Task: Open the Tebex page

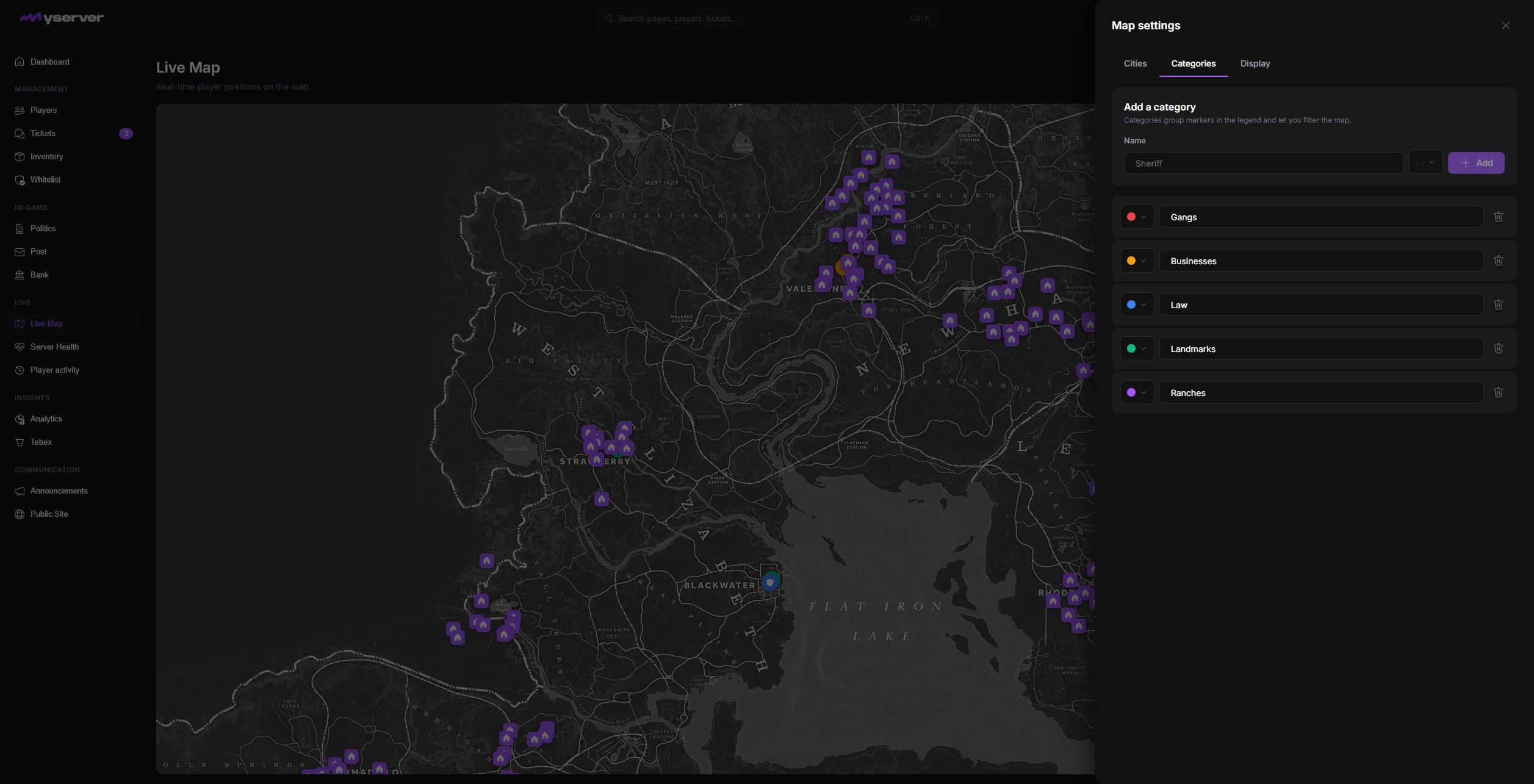Action: coord(73,442)
